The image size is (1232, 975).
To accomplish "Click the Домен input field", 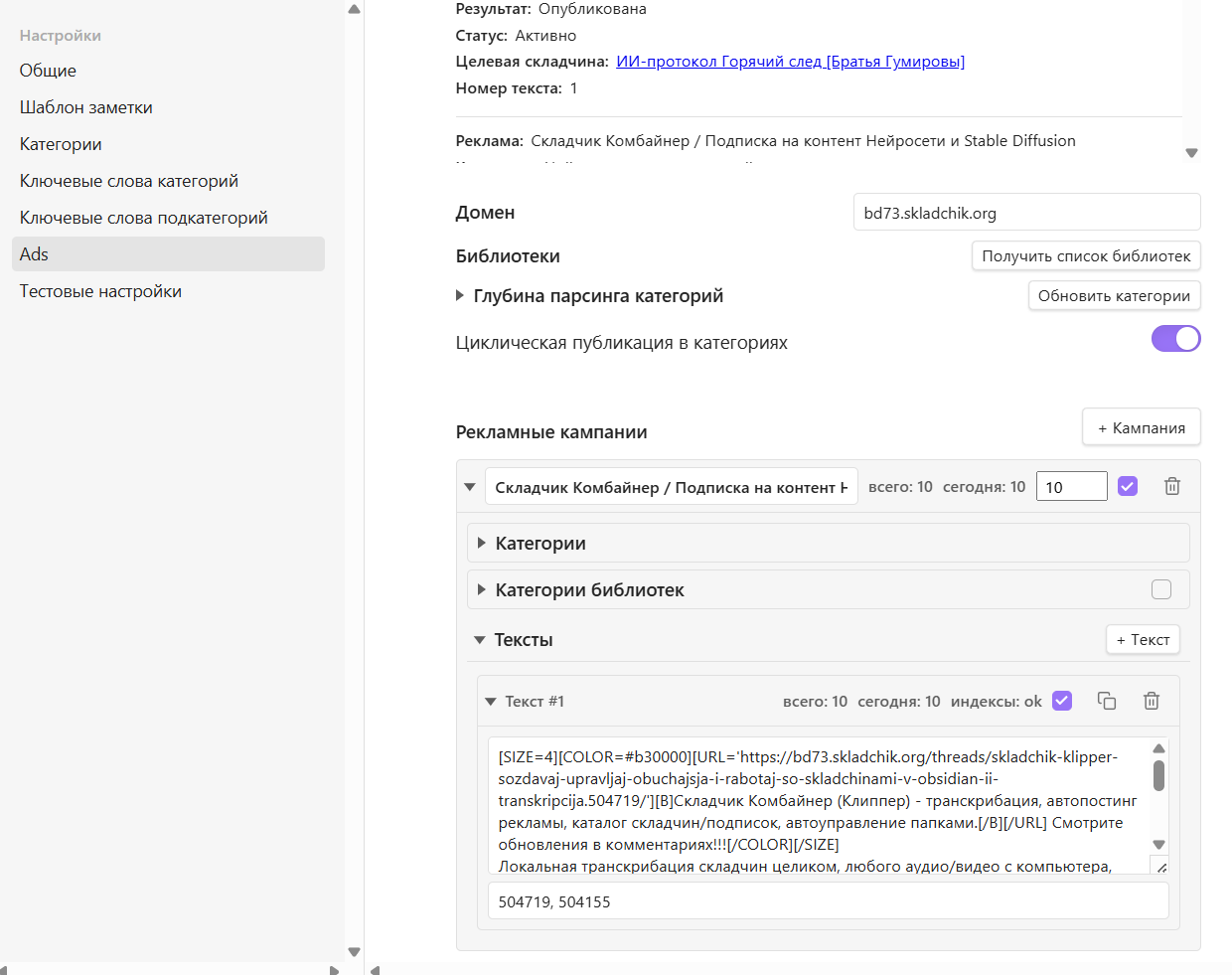I will [x=1026, y=213].
